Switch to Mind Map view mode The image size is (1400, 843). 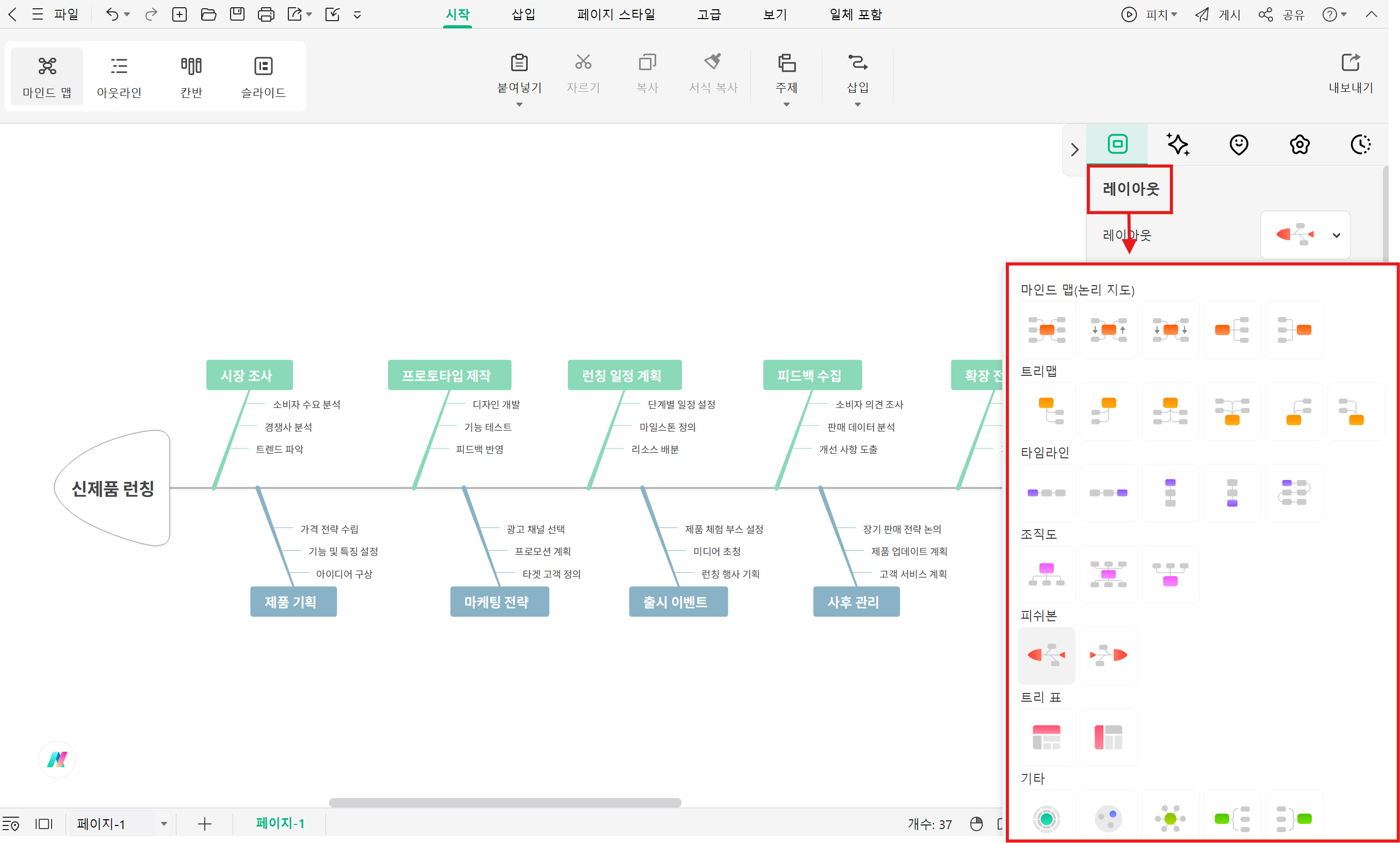point(47,76)
